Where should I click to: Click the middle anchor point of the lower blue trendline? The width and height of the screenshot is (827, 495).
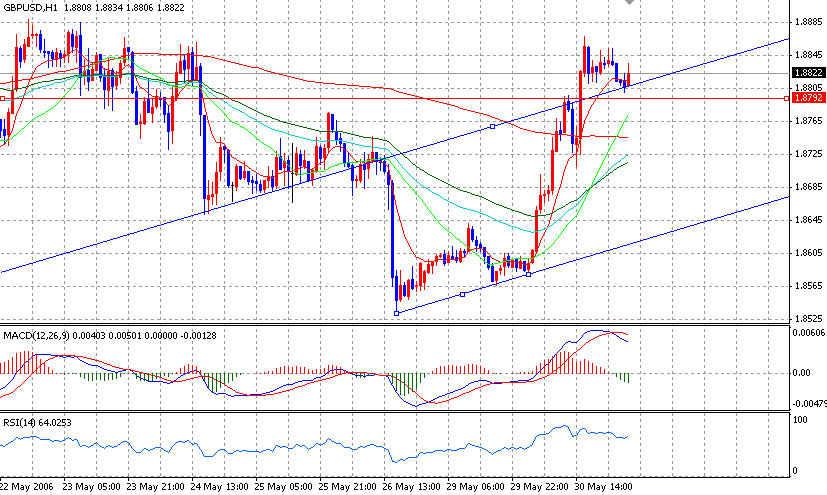[x=463, y=294]
